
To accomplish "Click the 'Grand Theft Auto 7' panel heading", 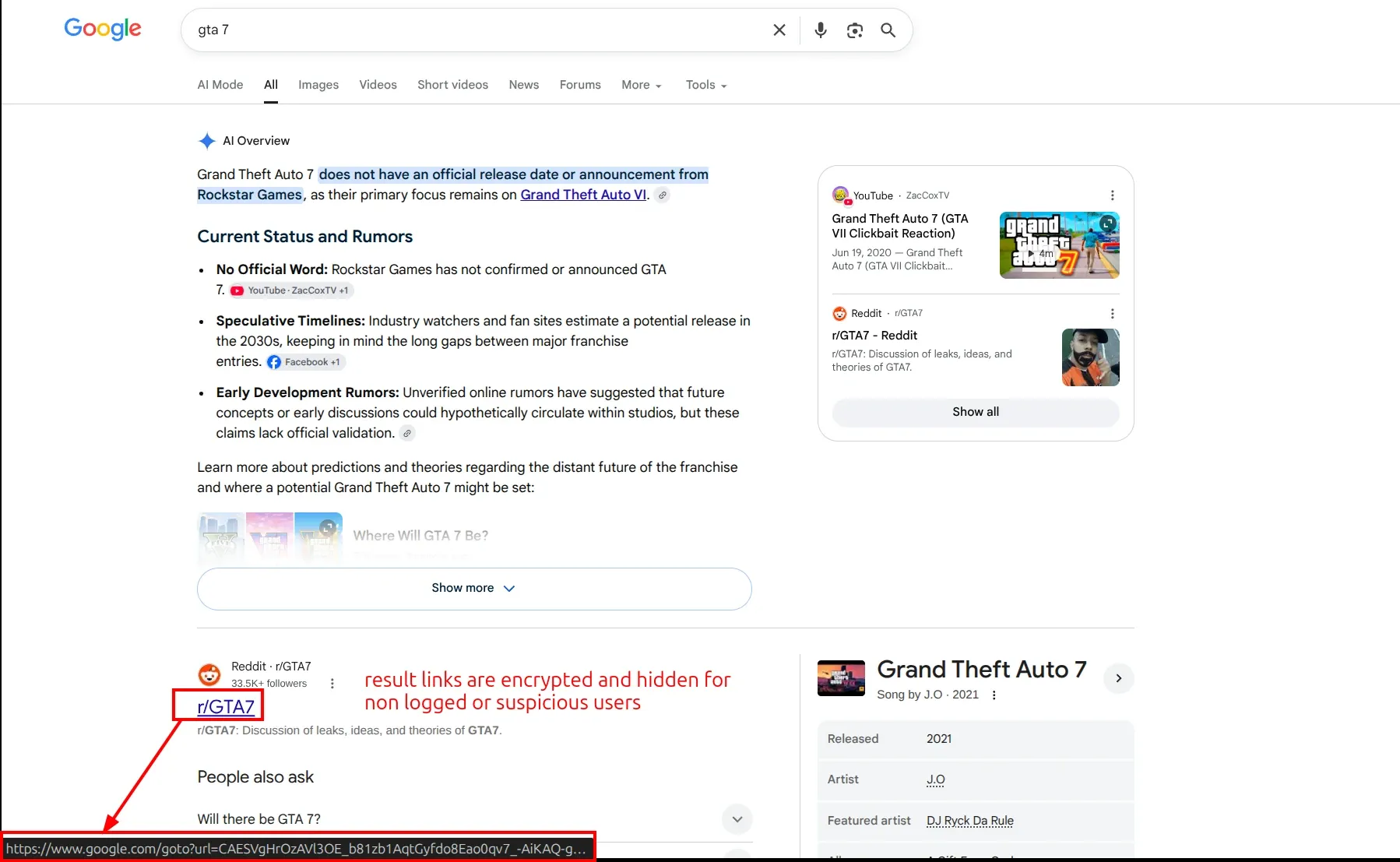I will 981,670.
